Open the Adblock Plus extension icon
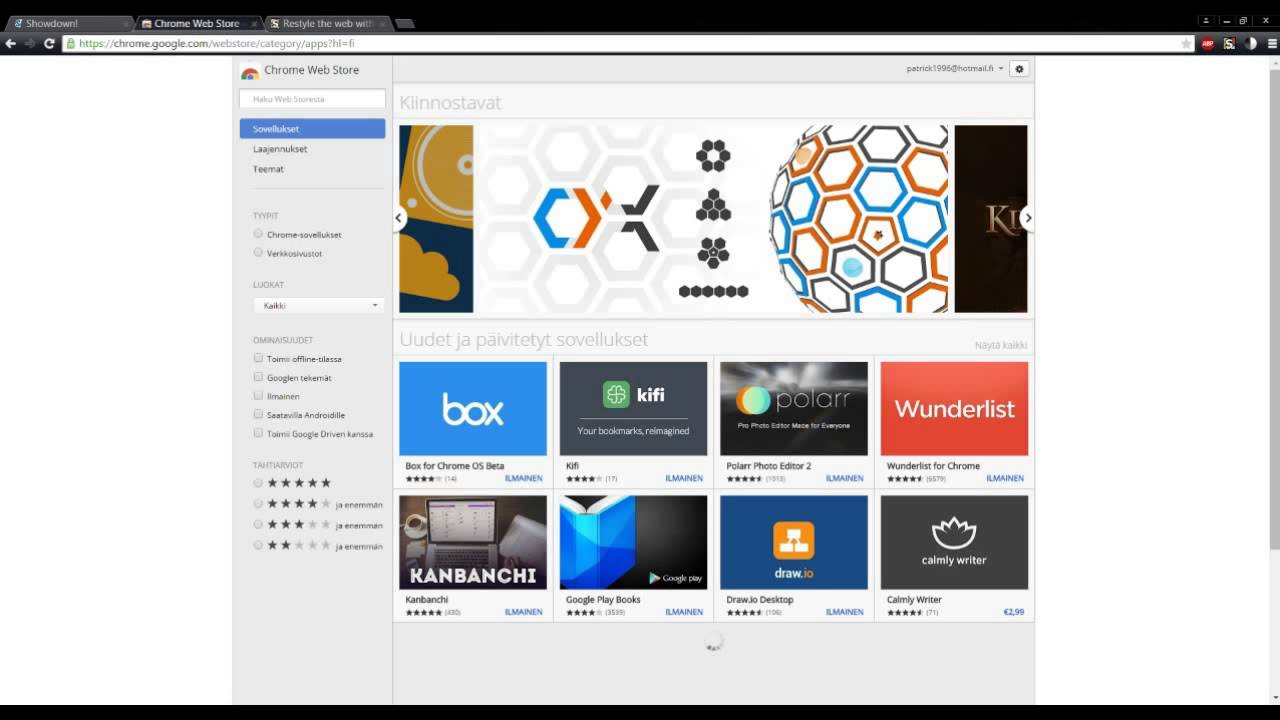Viewport: 1280px width, 720px height. click(1208, 44)
